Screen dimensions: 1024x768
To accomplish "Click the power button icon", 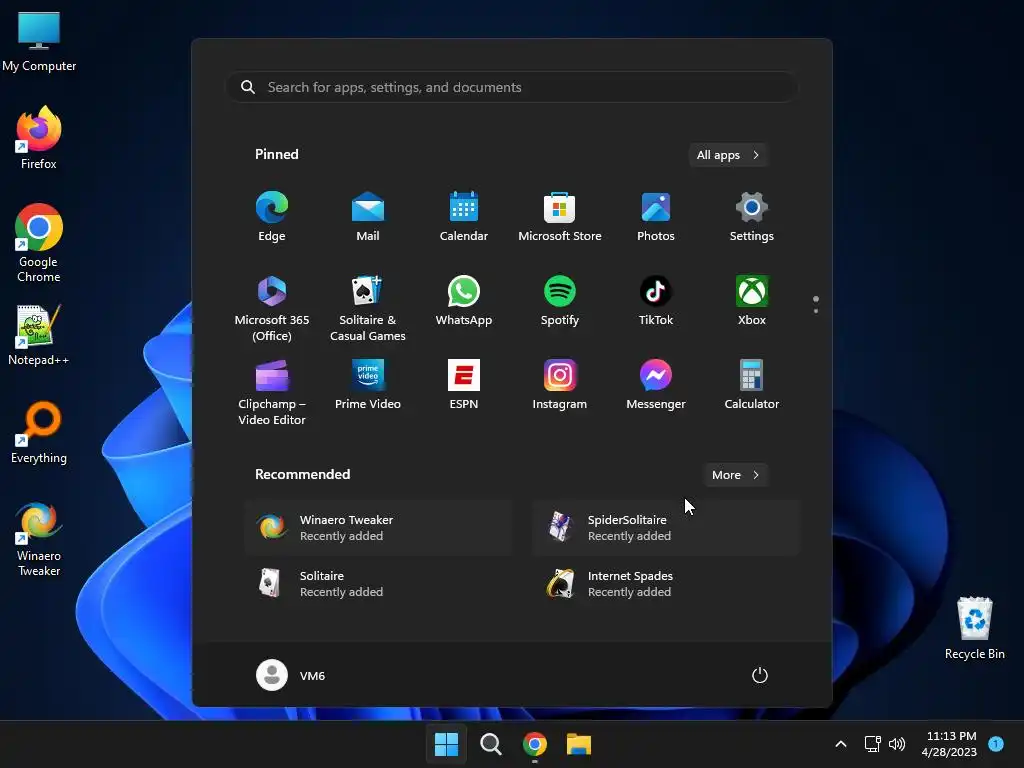I will (x=760, y=675).
